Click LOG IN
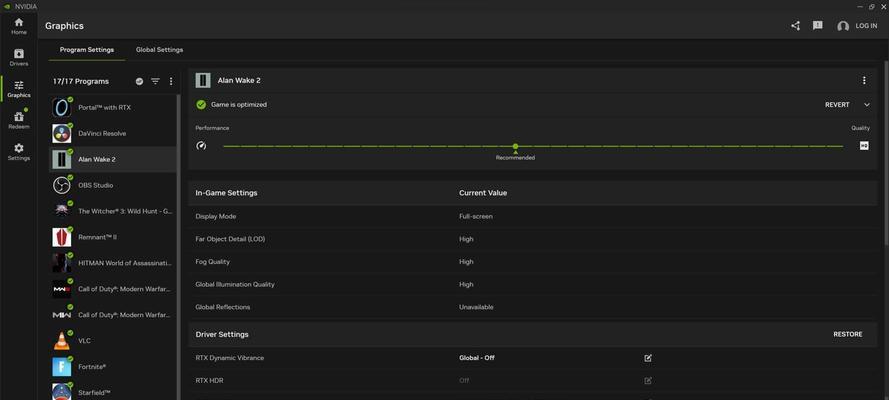 (x=866, y=26)
